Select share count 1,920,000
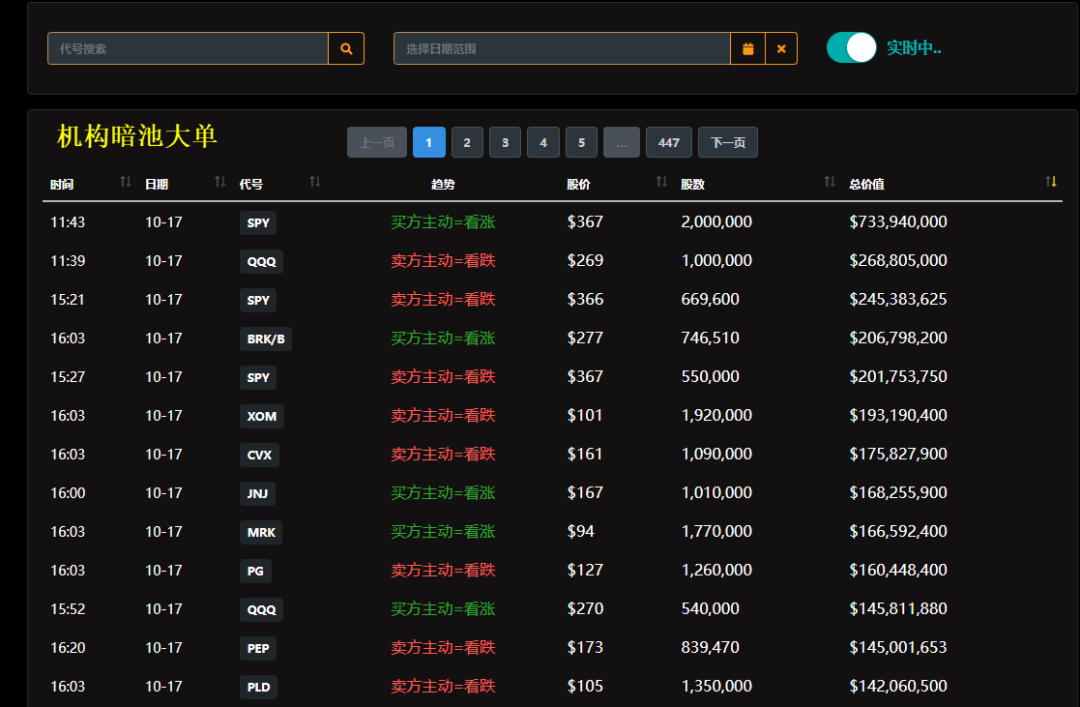This screenshot has width=1080, height=707. [716, 415]
